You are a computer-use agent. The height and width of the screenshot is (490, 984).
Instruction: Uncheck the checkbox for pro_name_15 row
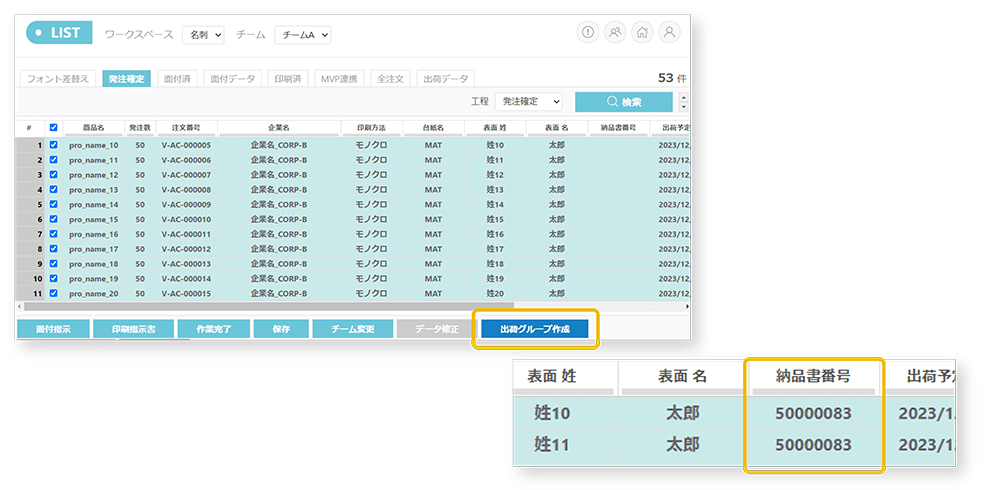(x=53, y=219)
